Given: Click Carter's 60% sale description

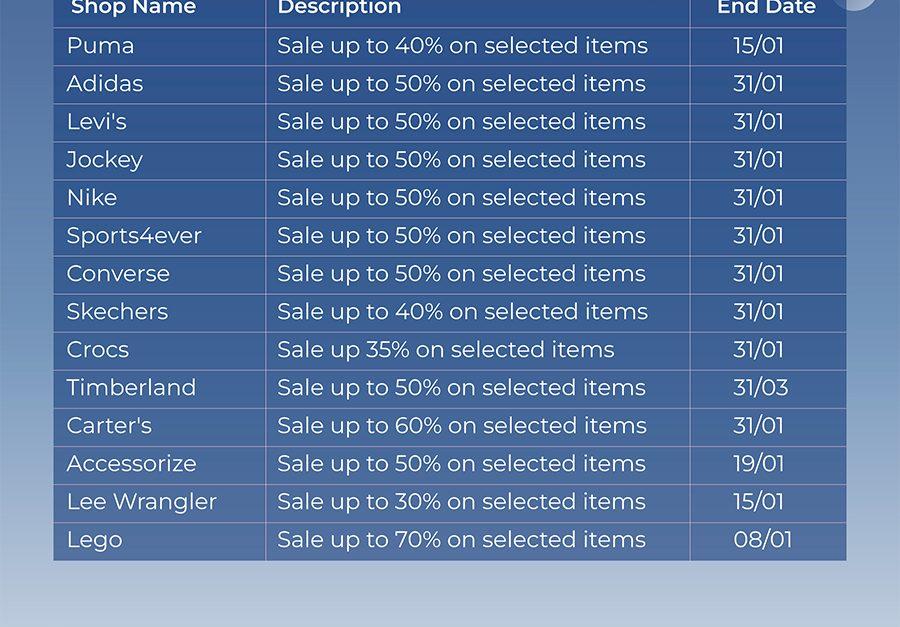Looking at the screenshot, I should (462, 426).
